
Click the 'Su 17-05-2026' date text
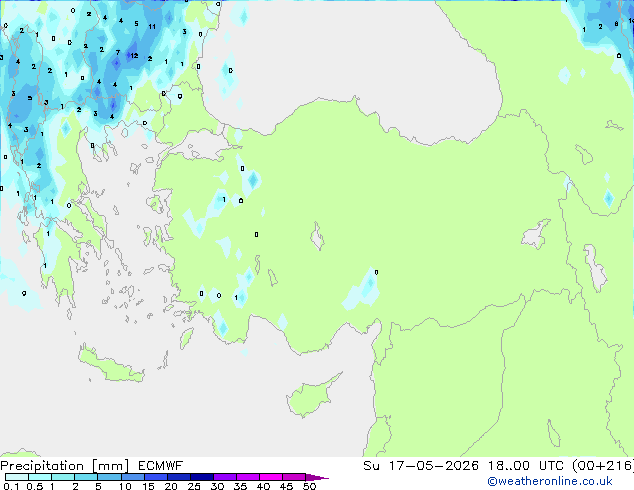421,466
